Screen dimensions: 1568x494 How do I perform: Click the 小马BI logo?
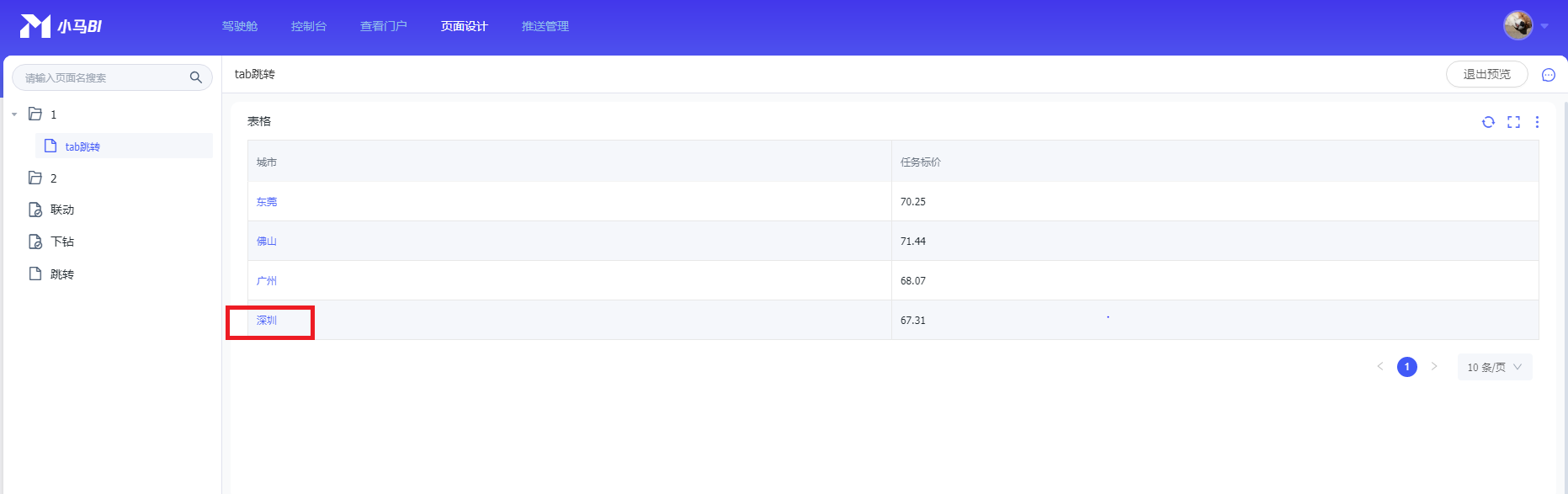[x=61, y=26]
